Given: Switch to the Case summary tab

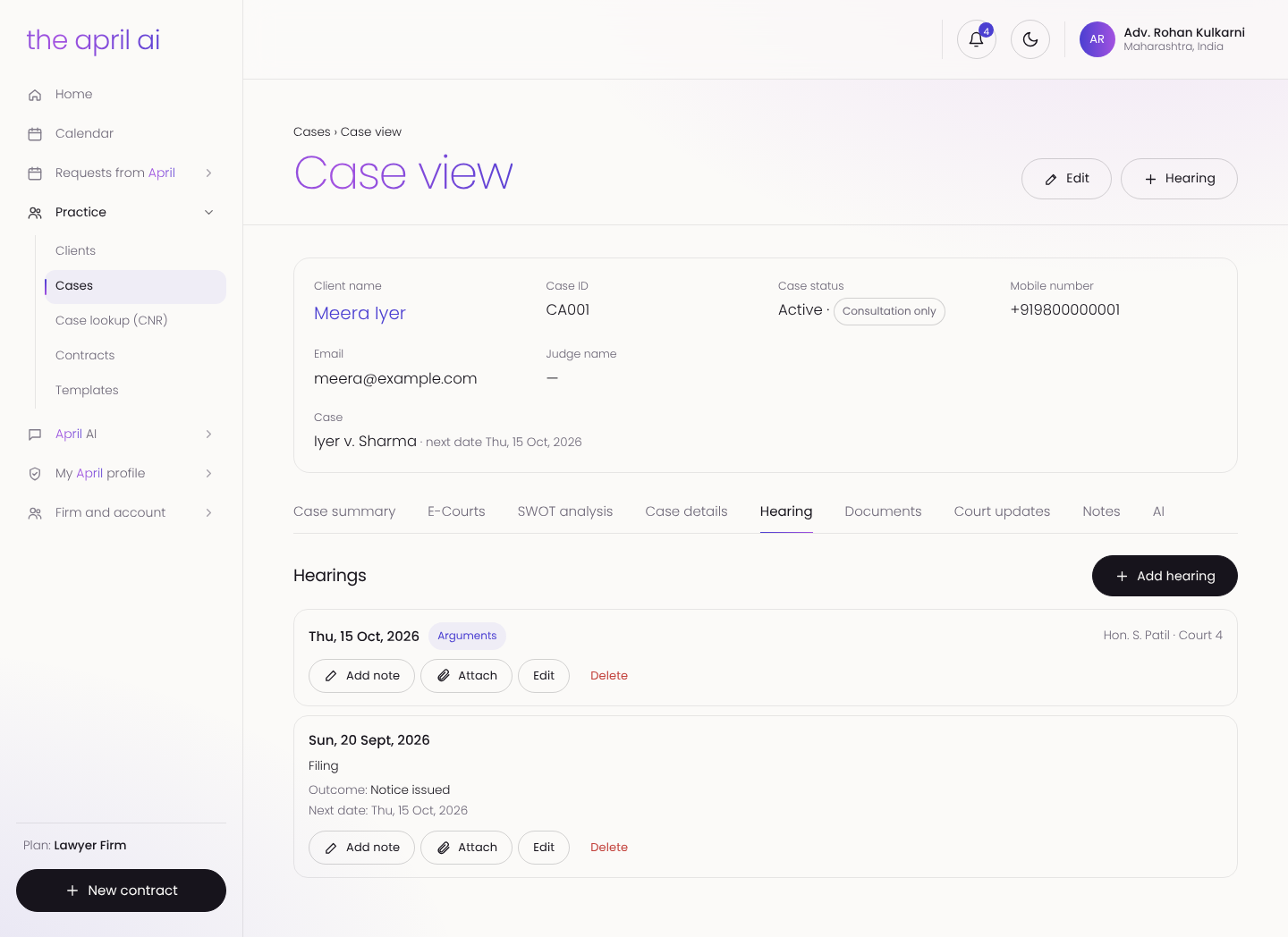Looking at the screenshot, I should [x=344, y=511].
